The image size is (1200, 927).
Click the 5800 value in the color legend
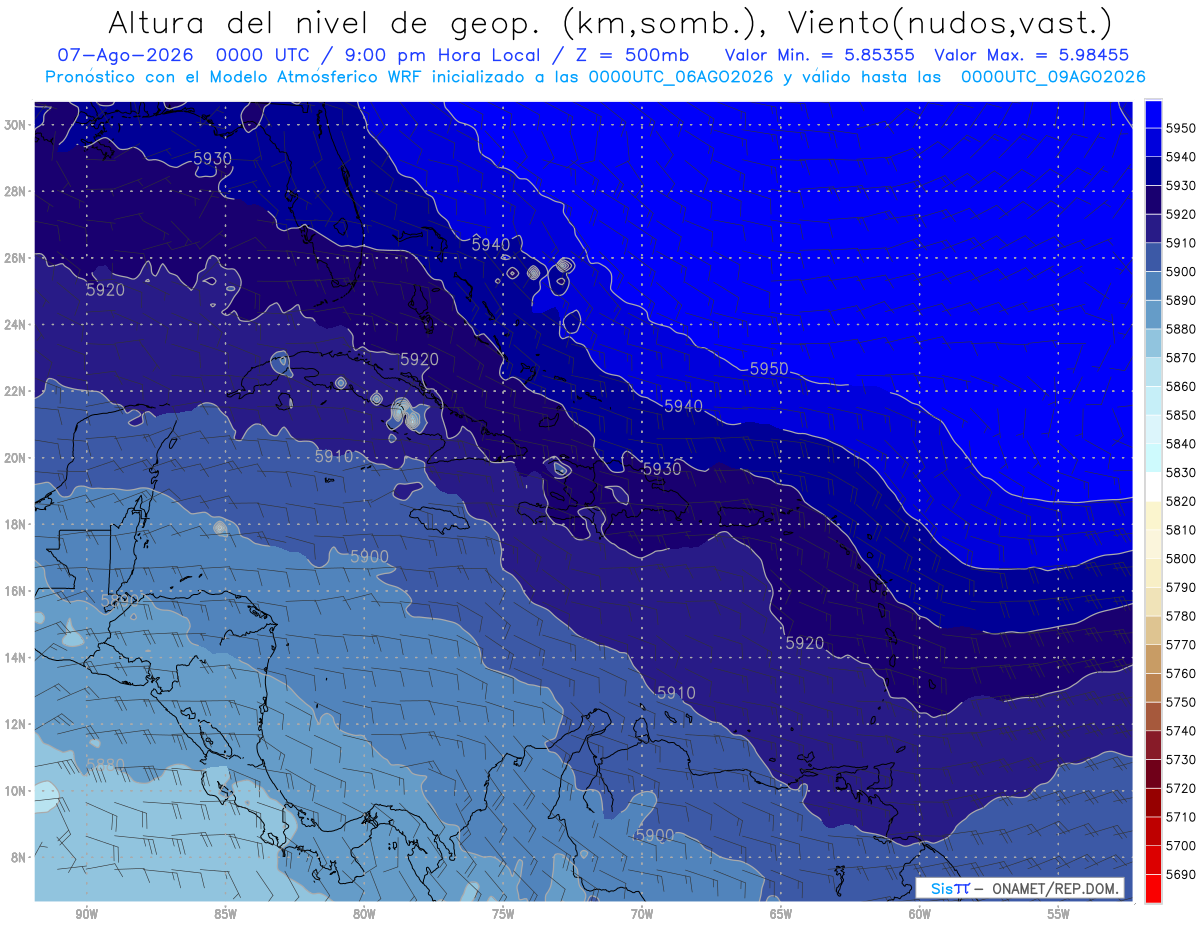point(1181,558)
